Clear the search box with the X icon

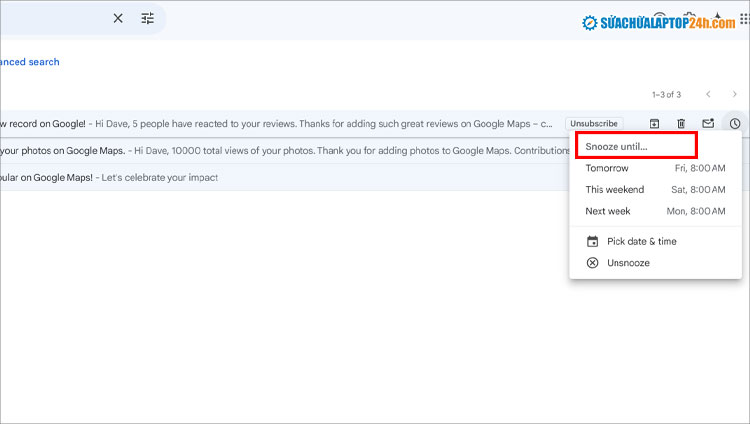point(118,18)
